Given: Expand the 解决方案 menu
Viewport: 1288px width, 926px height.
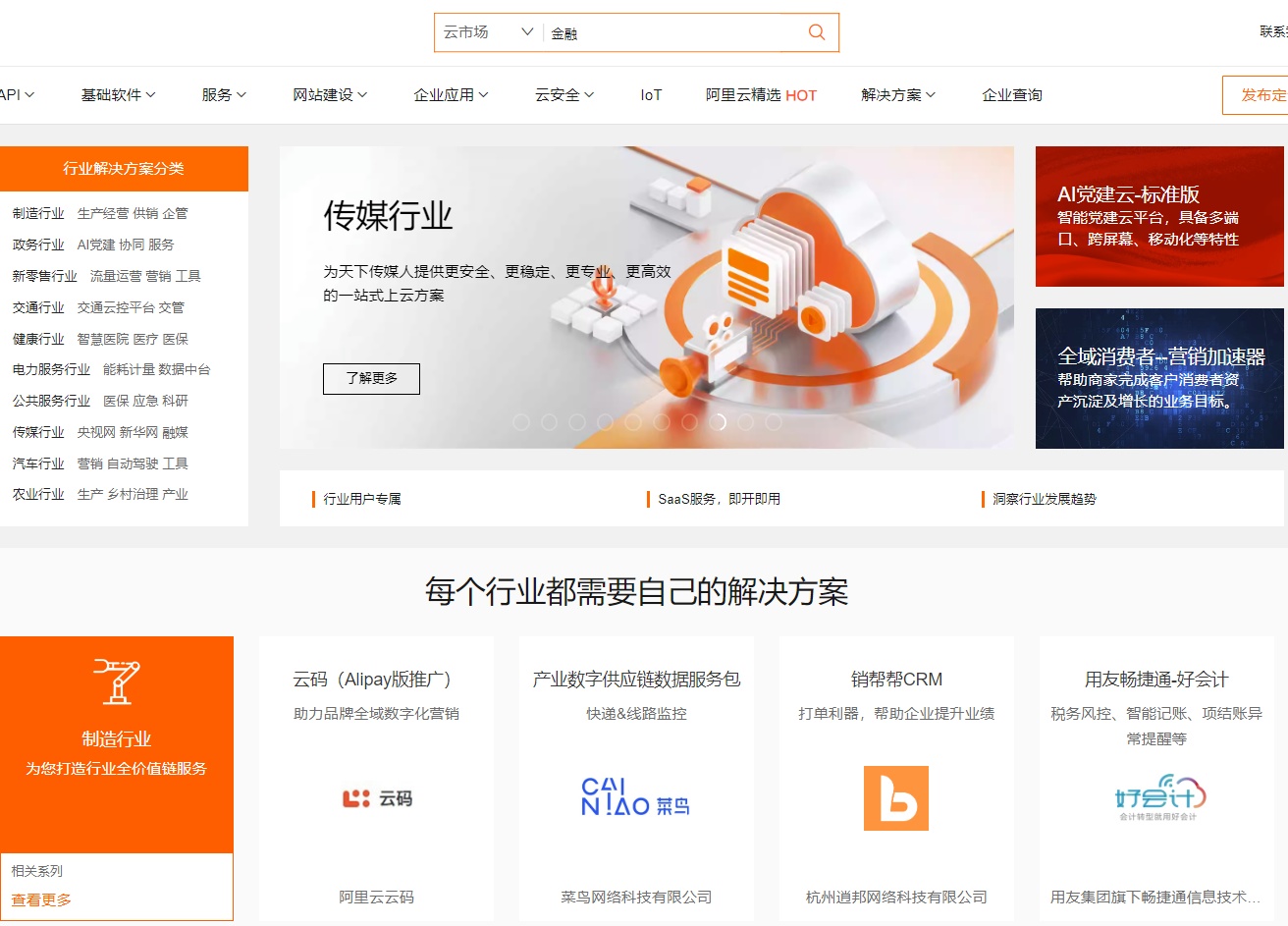Looking at the screenshot, I should click(898, 95).
